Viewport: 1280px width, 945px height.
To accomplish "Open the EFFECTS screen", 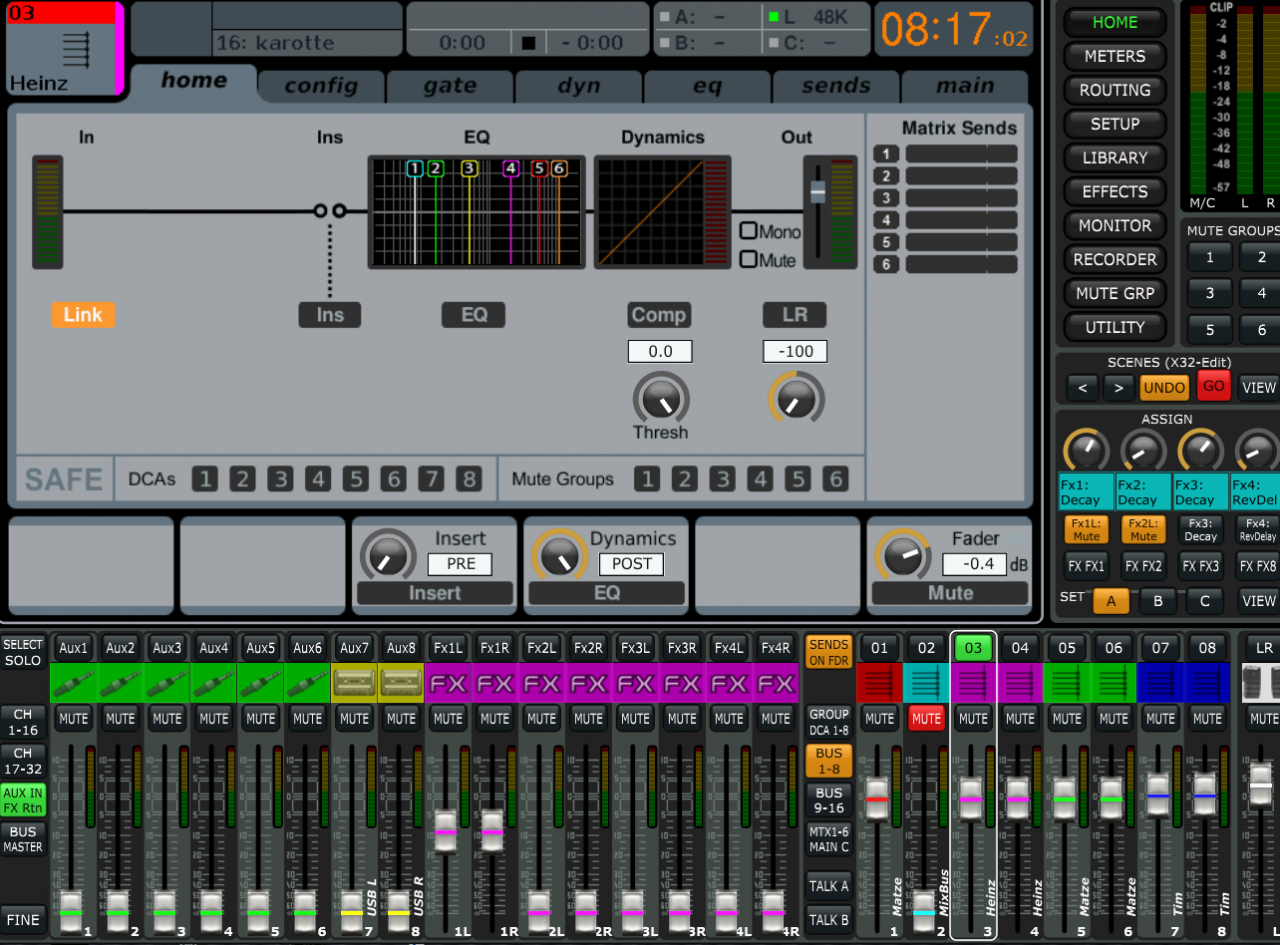I will [1115, 192].
